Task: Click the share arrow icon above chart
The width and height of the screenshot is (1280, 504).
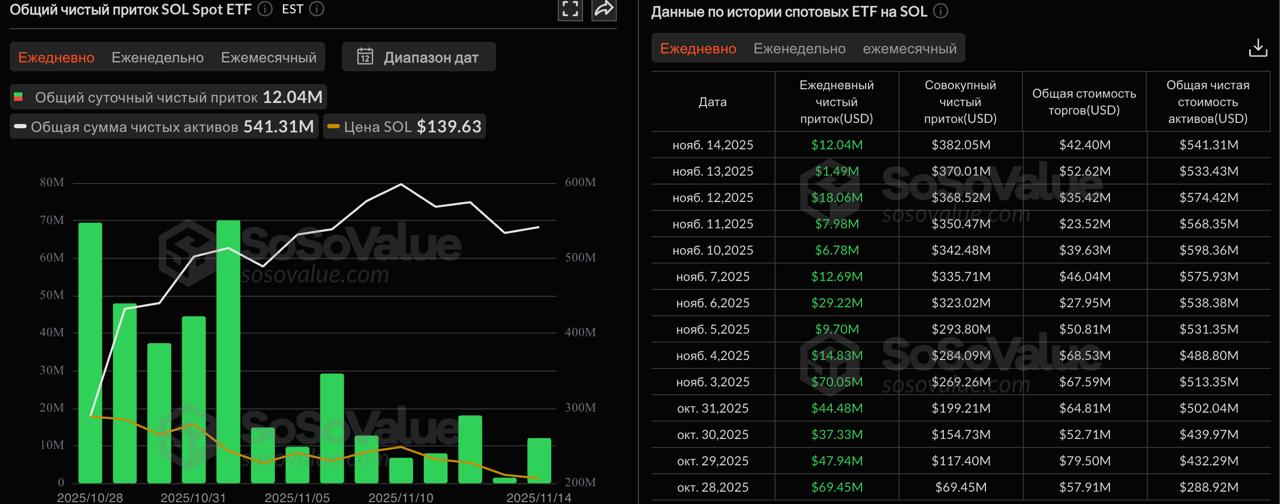Action: [604, 10]
